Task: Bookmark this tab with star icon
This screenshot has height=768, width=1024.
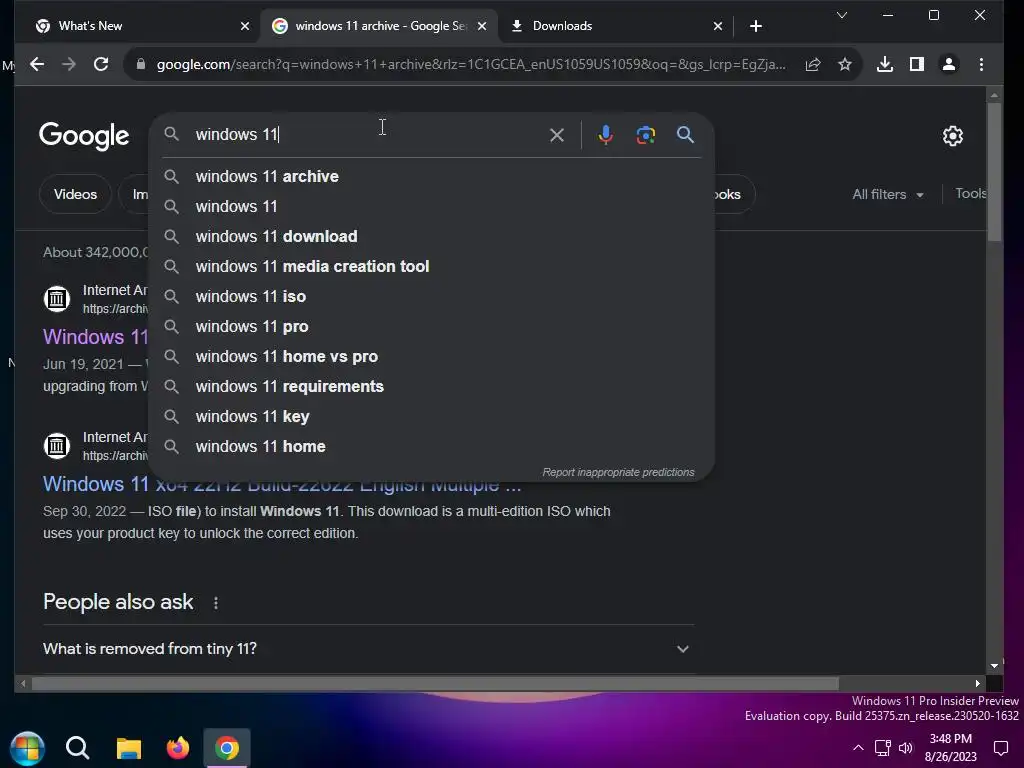Action: 845,64
